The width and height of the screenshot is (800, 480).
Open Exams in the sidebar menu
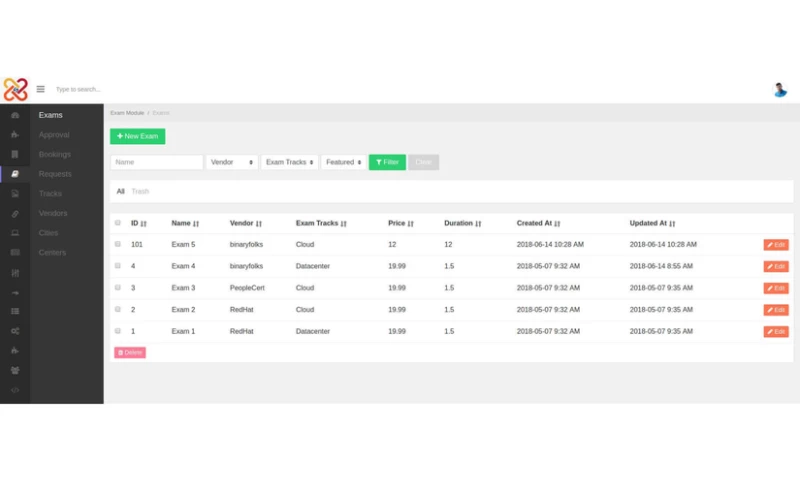point(51,115)
